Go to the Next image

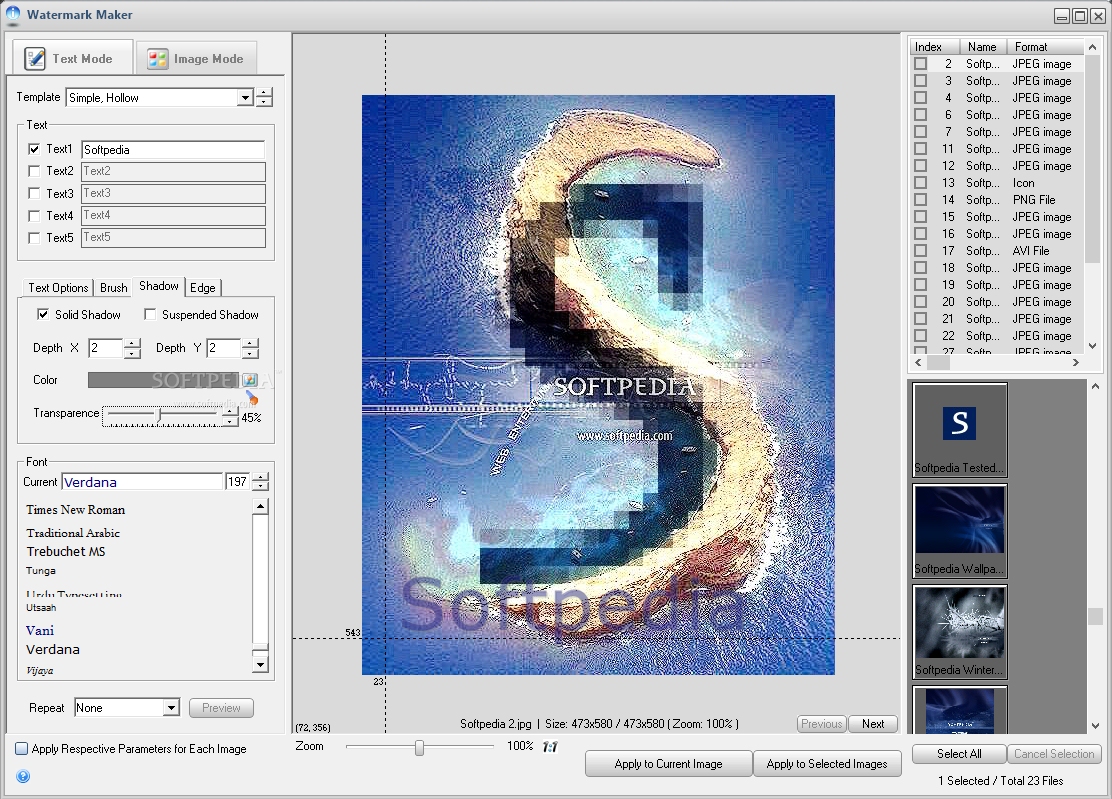873,724
